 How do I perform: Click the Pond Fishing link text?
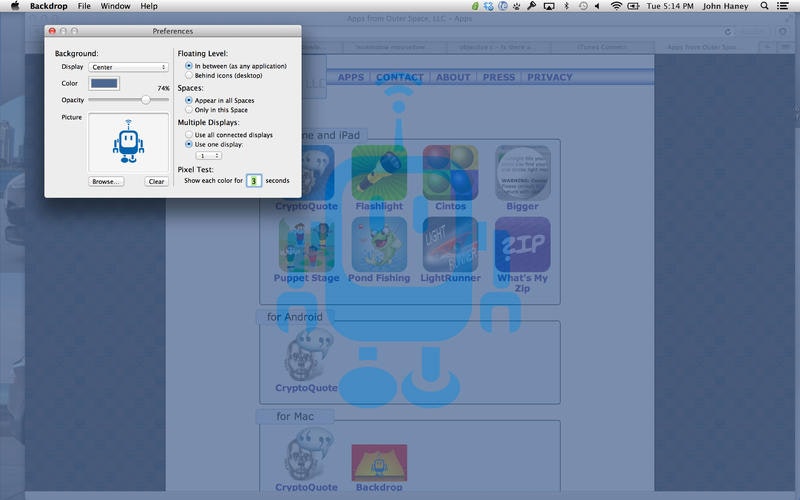click(x=379, y=278)
